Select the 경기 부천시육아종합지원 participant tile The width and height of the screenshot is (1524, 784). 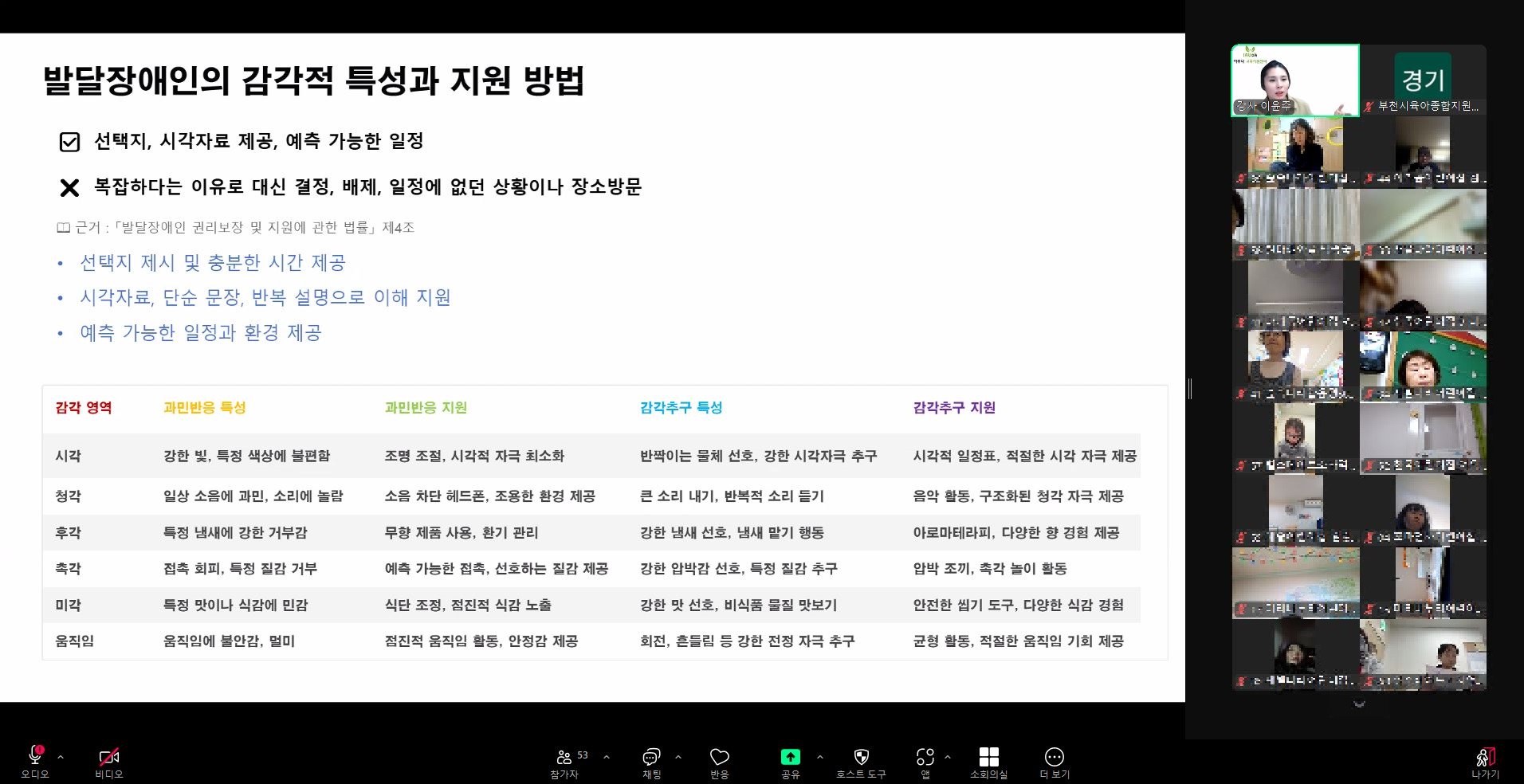pos(1423,80)
